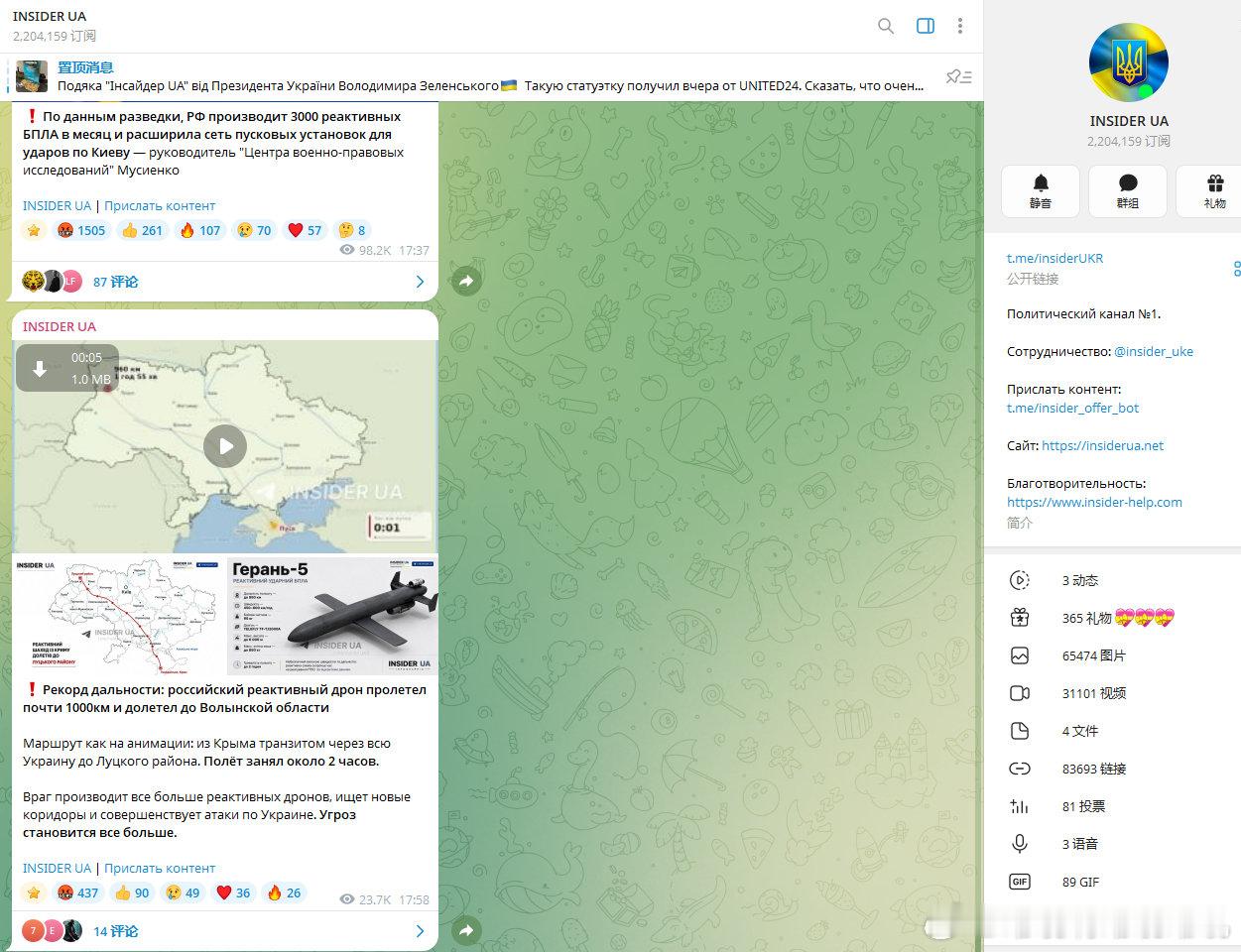
Task: Mute the channel with the bell button
Action: [x=1041, y=190]
